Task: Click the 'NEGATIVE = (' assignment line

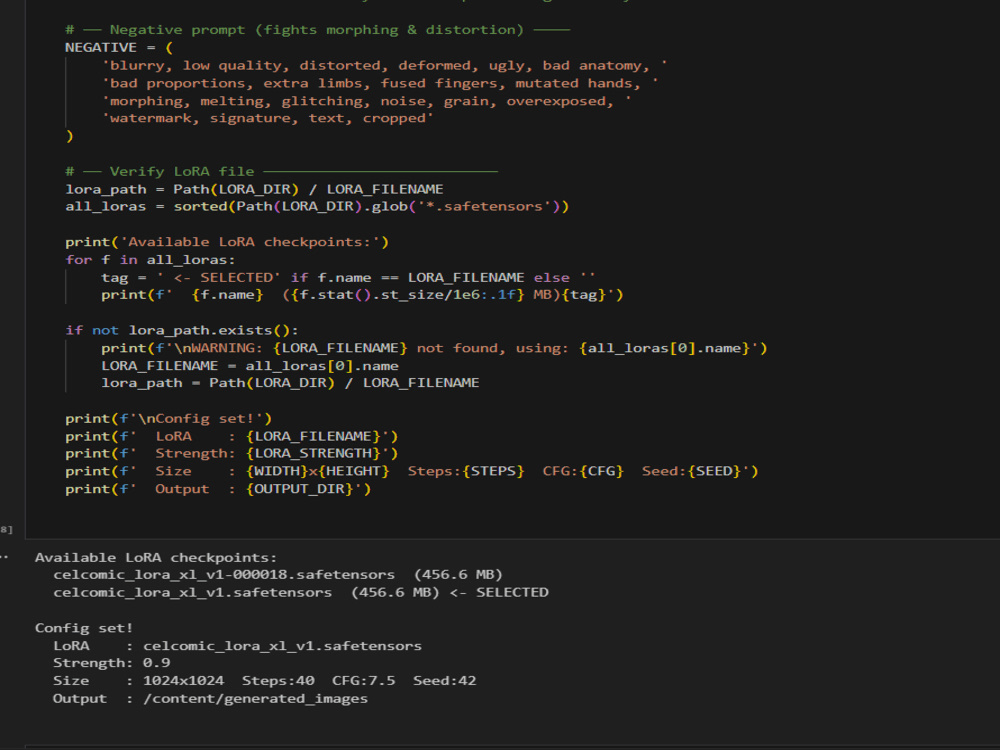Action: 119,48
